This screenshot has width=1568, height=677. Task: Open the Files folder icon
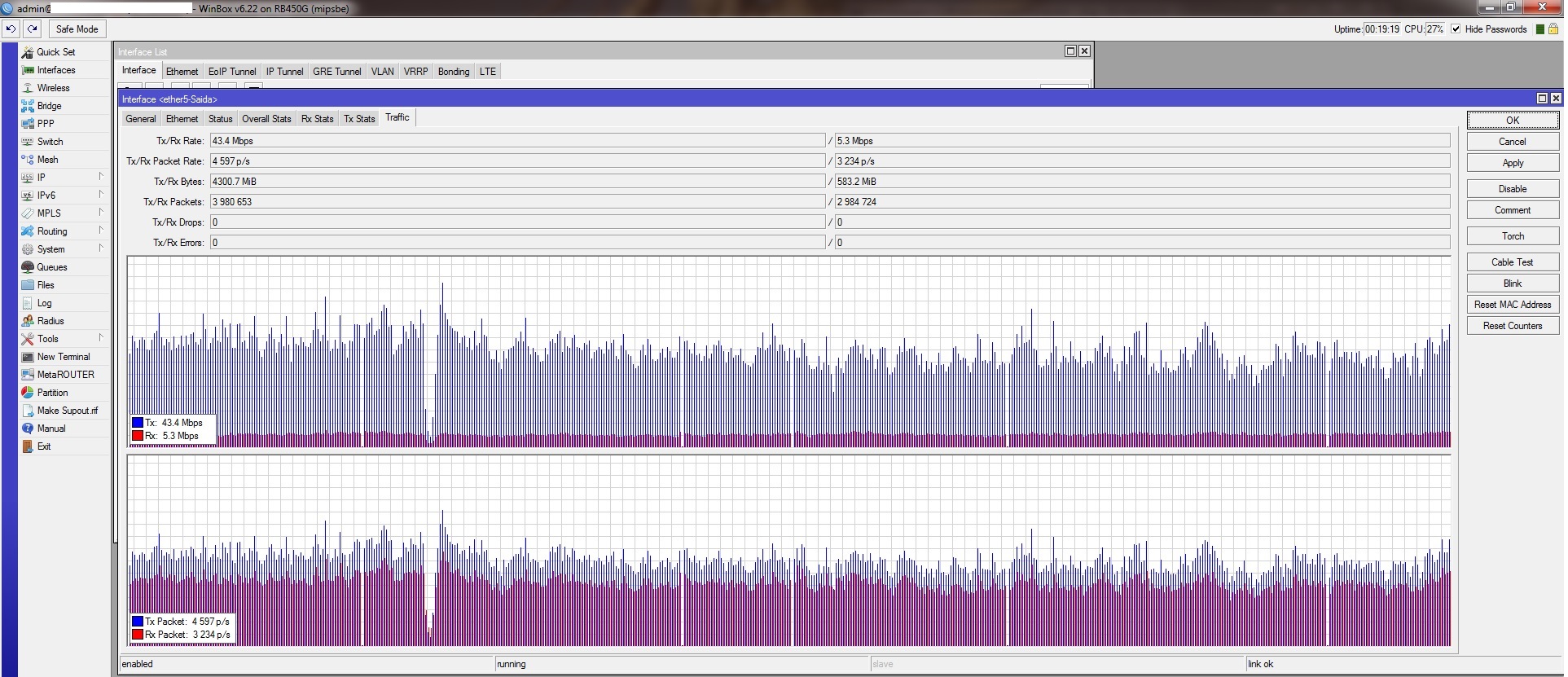pos(28,285)
